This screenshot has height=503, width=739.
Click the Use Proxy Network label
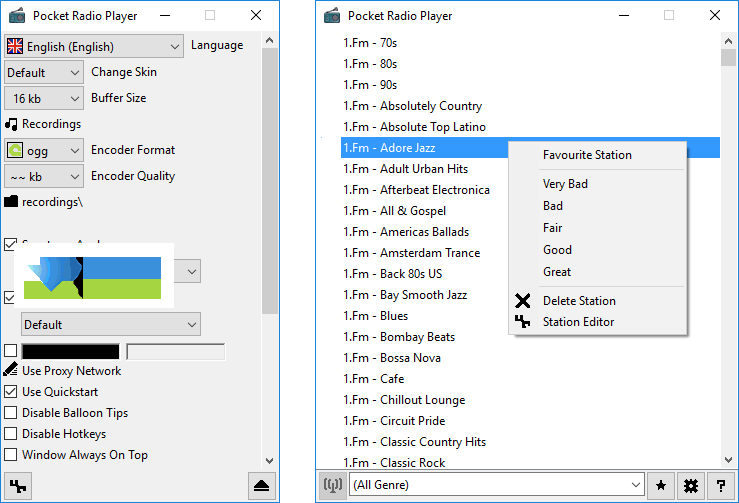tap(71, 371)
